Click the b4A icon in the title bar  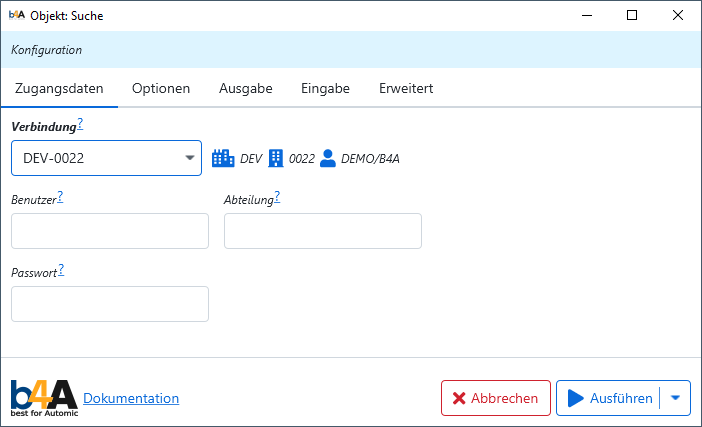[17, 16]
